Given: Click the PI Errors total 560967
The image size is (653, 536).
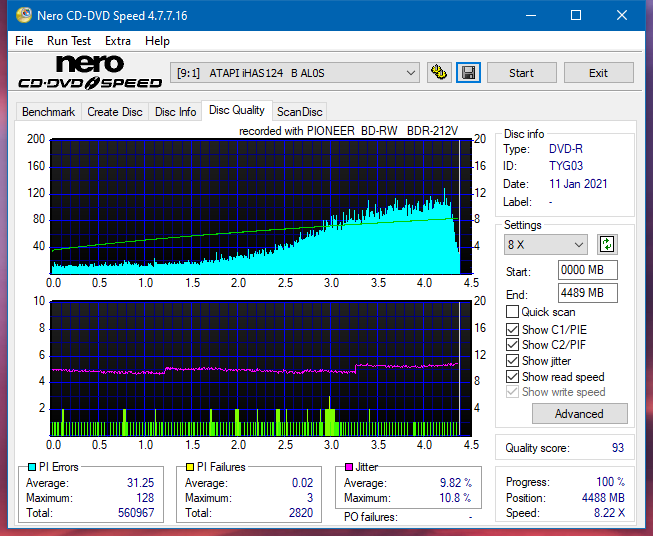Looking at the screenshot, I should pos(136,513).
